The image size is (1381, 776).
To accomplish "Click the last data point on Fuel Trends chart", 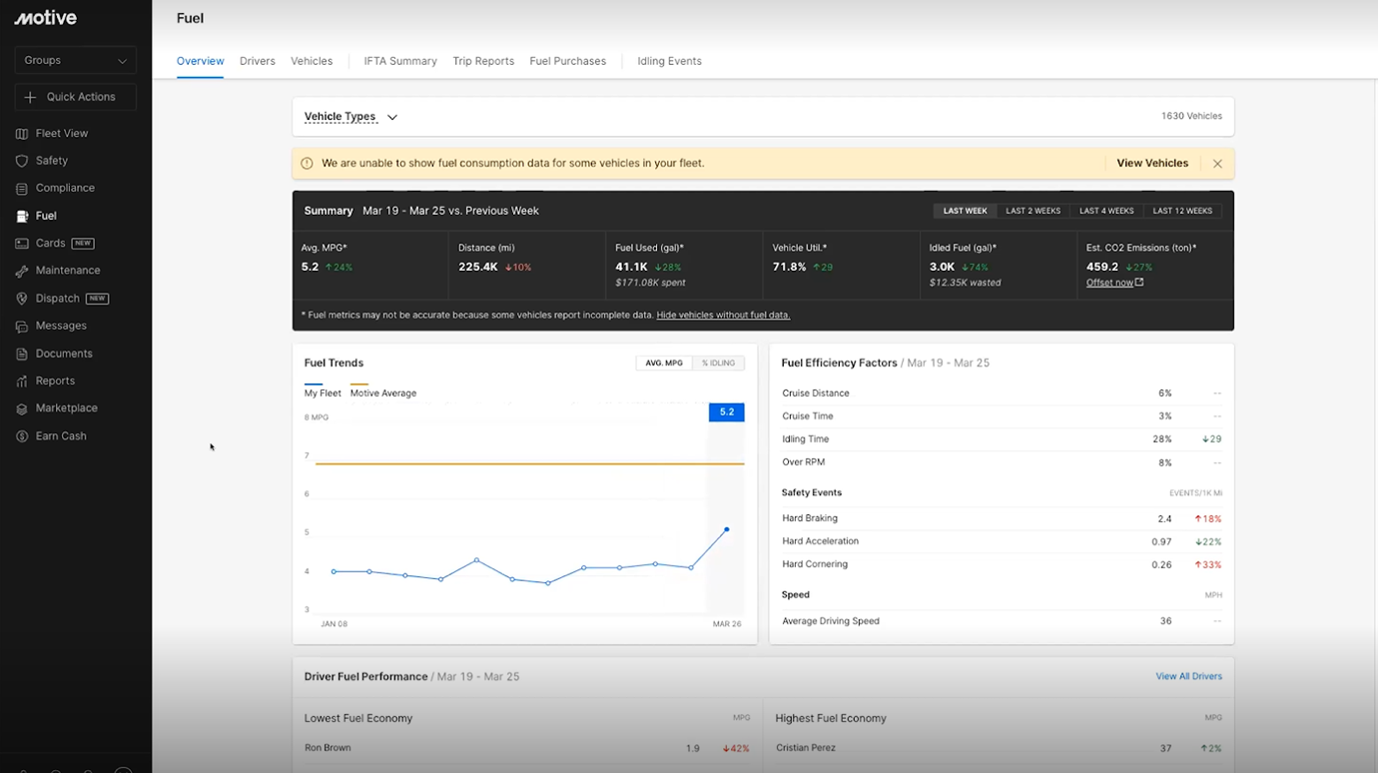I will click(726, 530).
